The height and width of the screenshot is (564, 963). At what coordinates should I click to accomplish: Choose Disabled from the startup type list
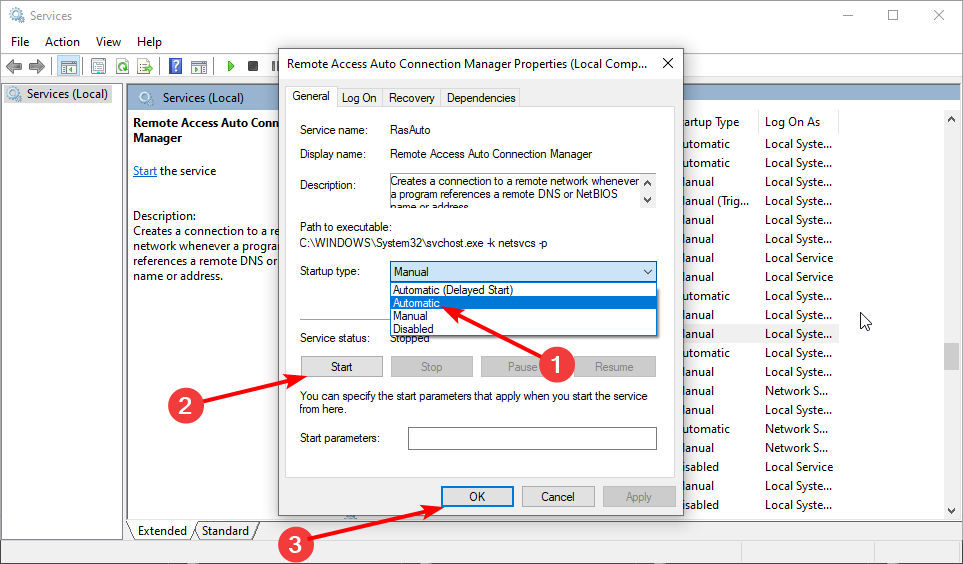[523, 329]
